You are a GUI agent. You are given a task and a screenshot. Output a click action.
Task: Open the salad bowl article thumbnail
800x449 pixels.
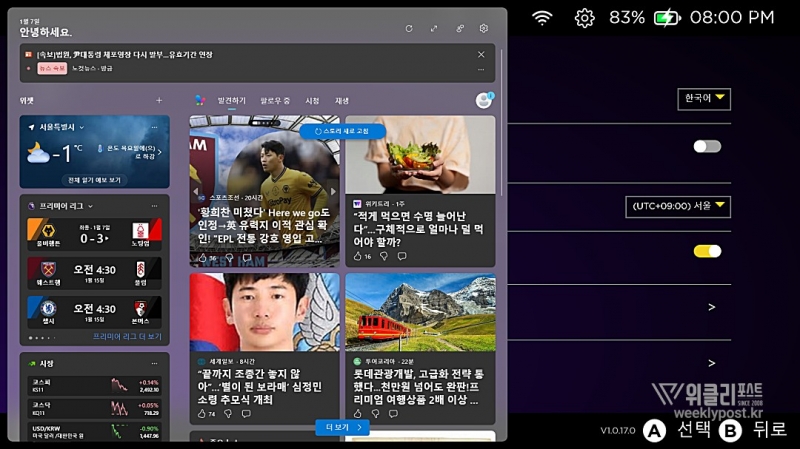pos(420,155)
